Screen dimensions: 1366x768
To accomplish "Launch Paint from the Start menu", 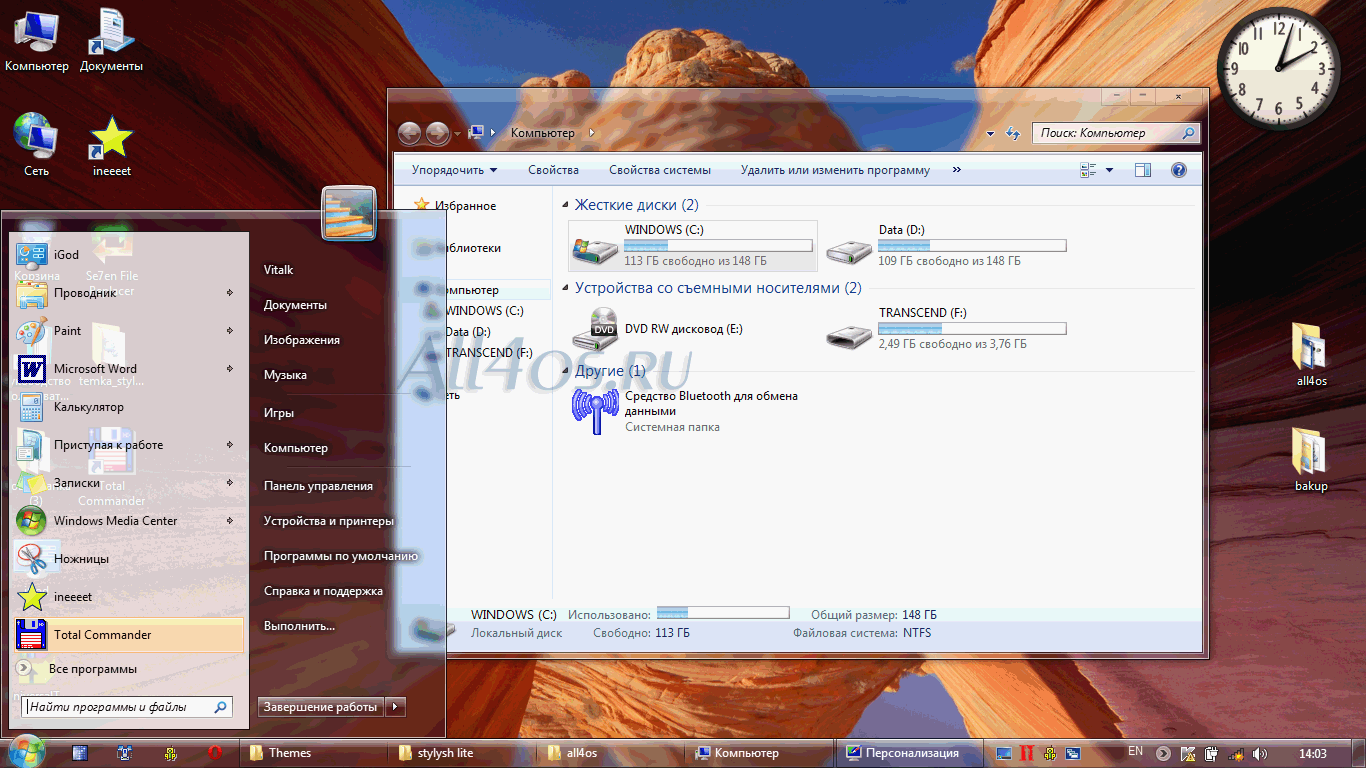I will tap(128, 331).
